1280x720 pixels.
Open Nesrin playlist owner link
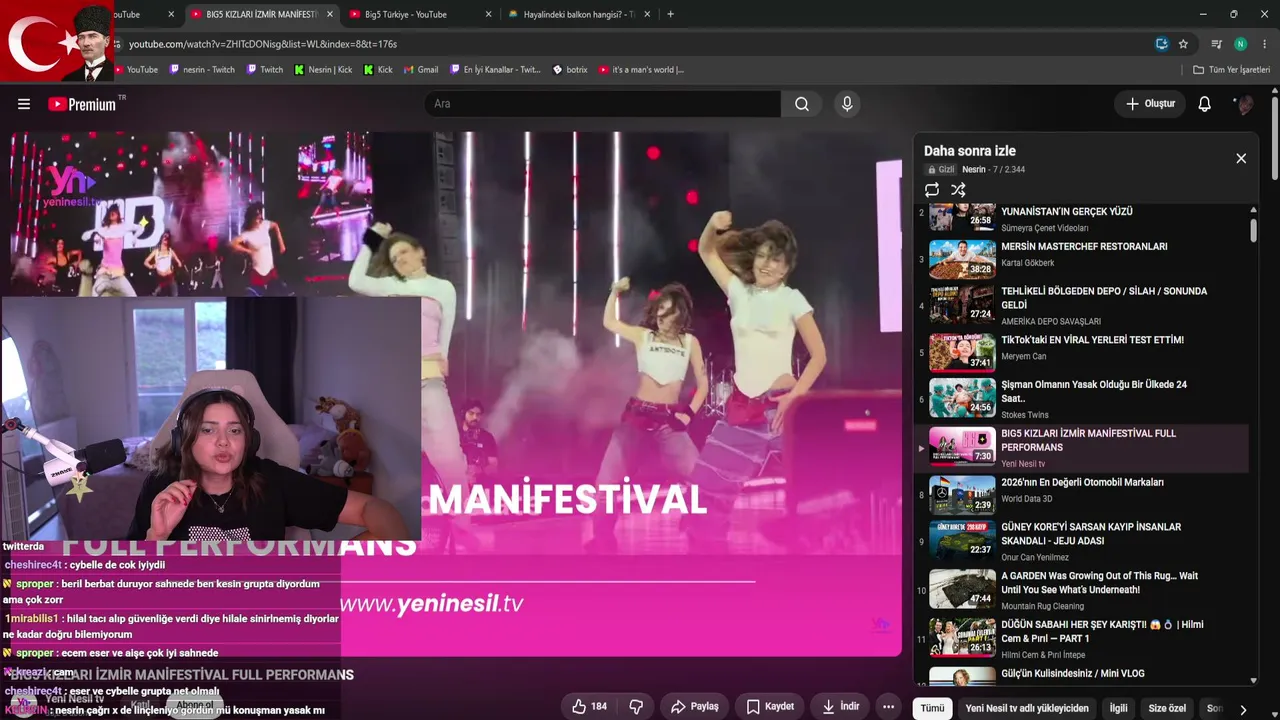(x=974, y=170)
